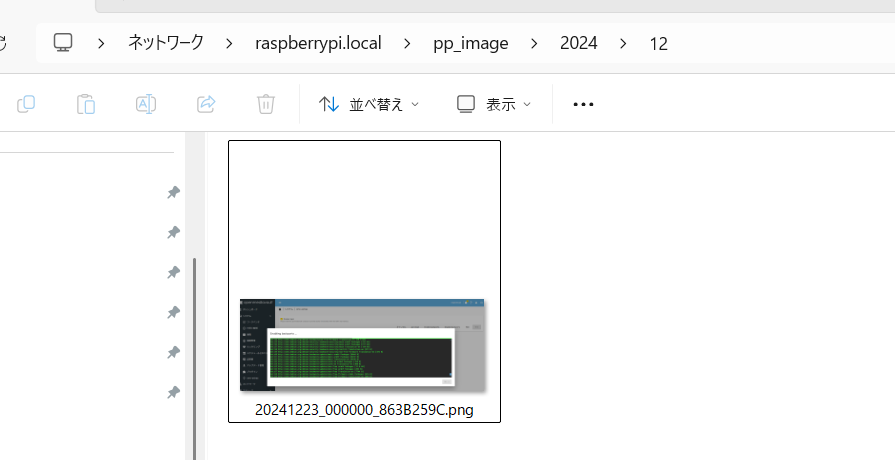The image size is (895, 460).
Task: Go to 2024 folder in breadcrumb
Action: 579,43
